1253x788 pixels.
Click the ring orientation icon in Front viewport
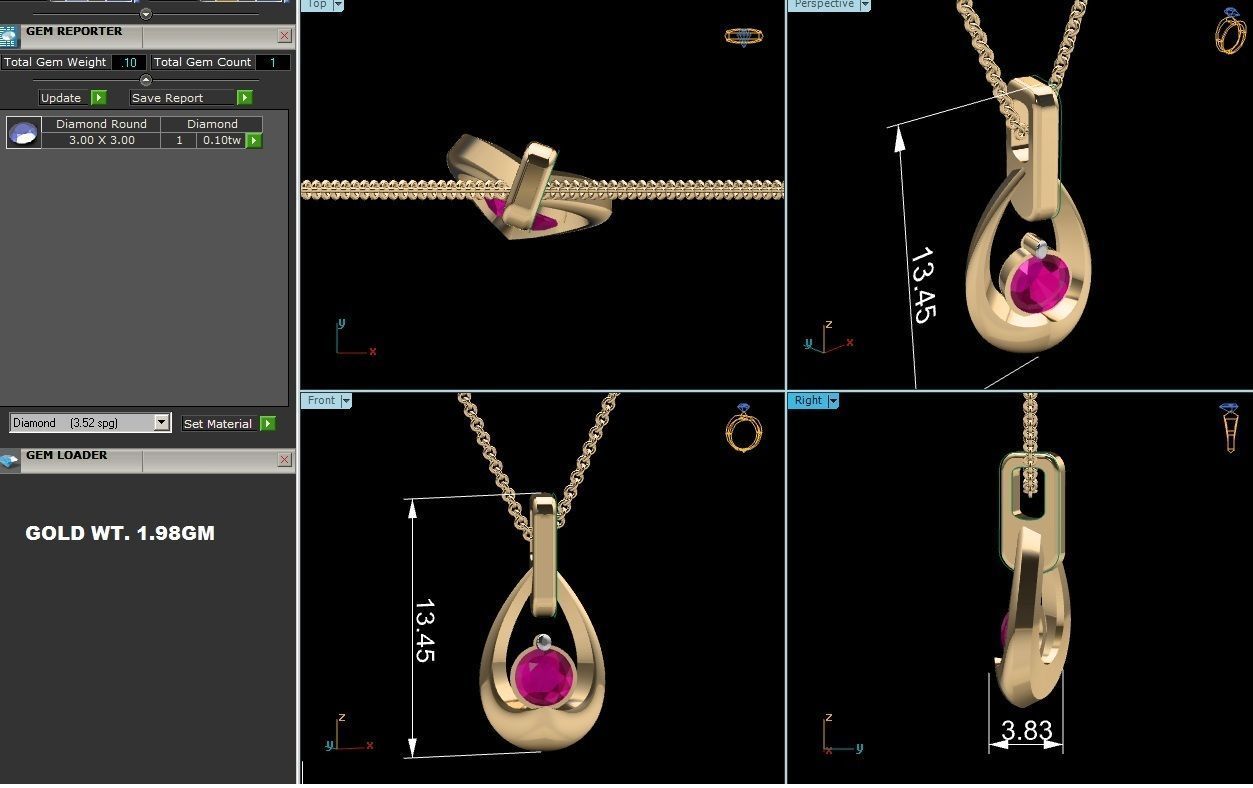coord(743,428)
